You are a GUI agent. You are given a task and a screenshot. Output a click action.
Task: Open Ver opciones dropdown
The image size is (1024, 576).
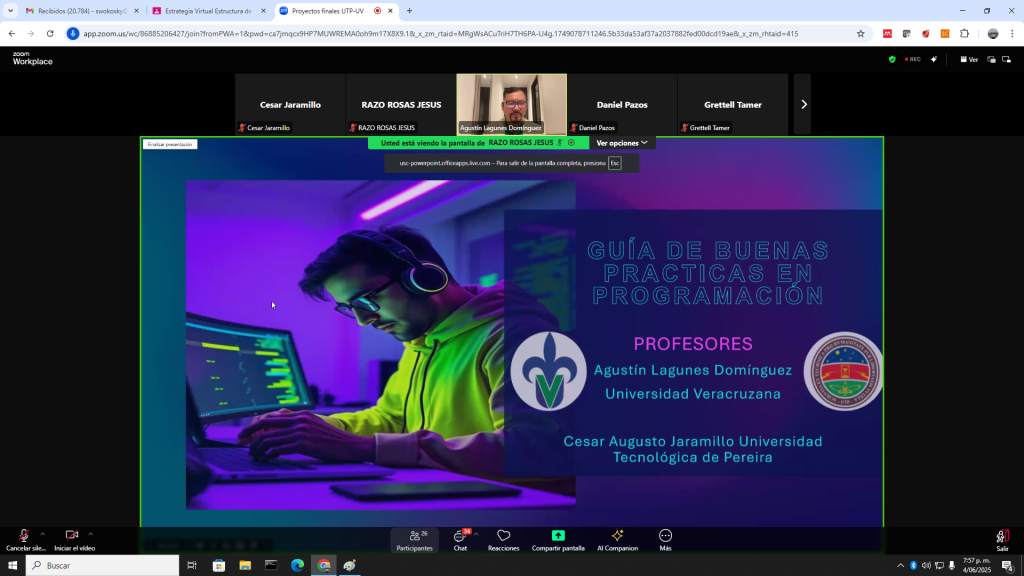click(x=622, y=143)
